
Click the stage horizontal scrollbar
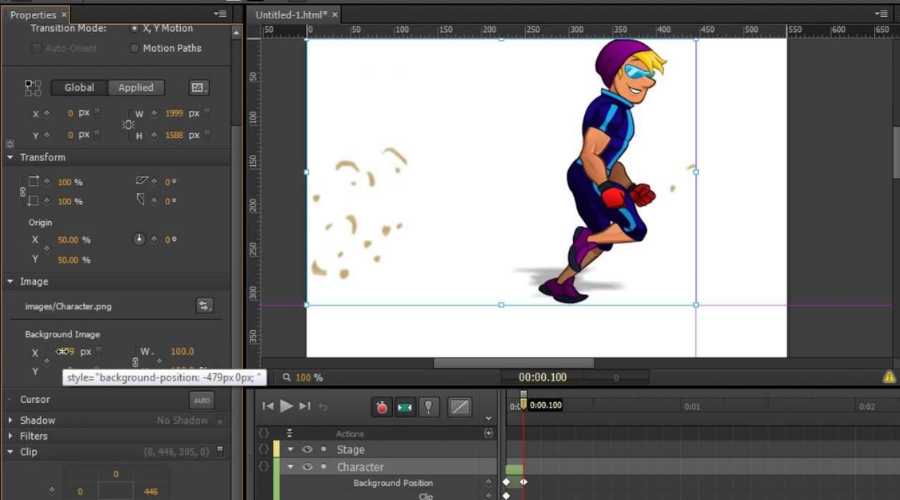tap(514, 363)
